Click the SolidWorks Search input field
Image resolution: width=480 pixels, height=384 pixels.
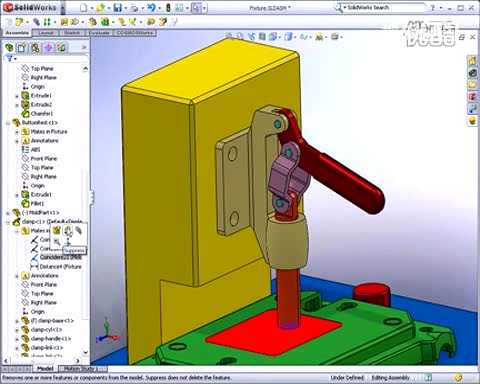pos(384,7)
